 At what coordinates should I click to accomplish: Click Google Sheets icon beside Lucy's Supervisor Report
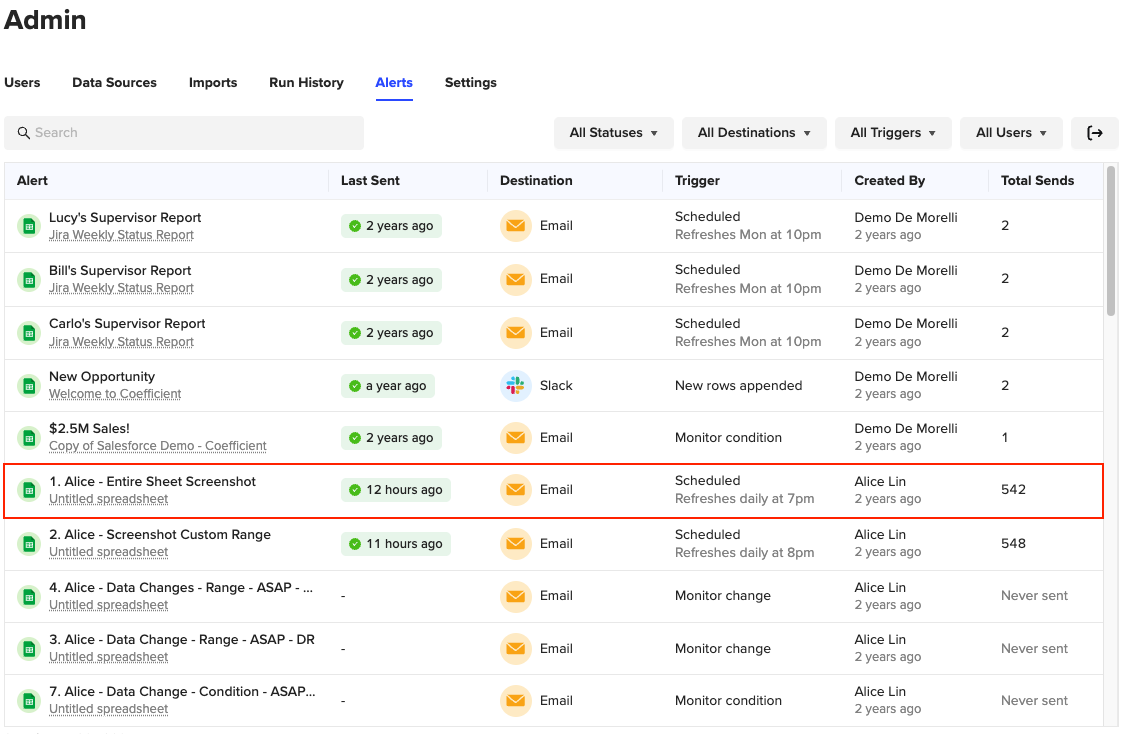coord(29,226)
